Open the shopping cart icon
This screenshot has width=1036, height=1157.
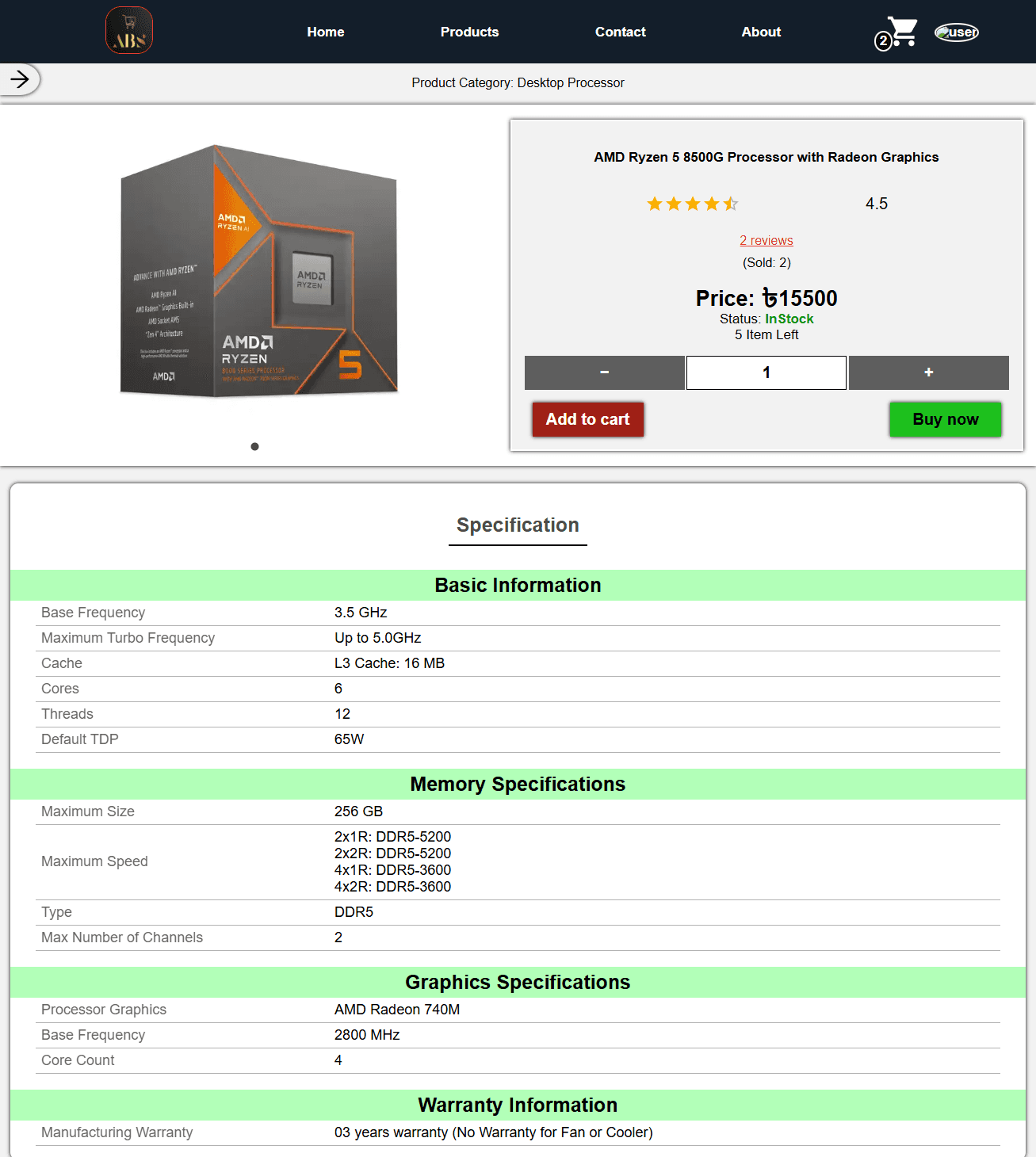[x=901, y=32]
